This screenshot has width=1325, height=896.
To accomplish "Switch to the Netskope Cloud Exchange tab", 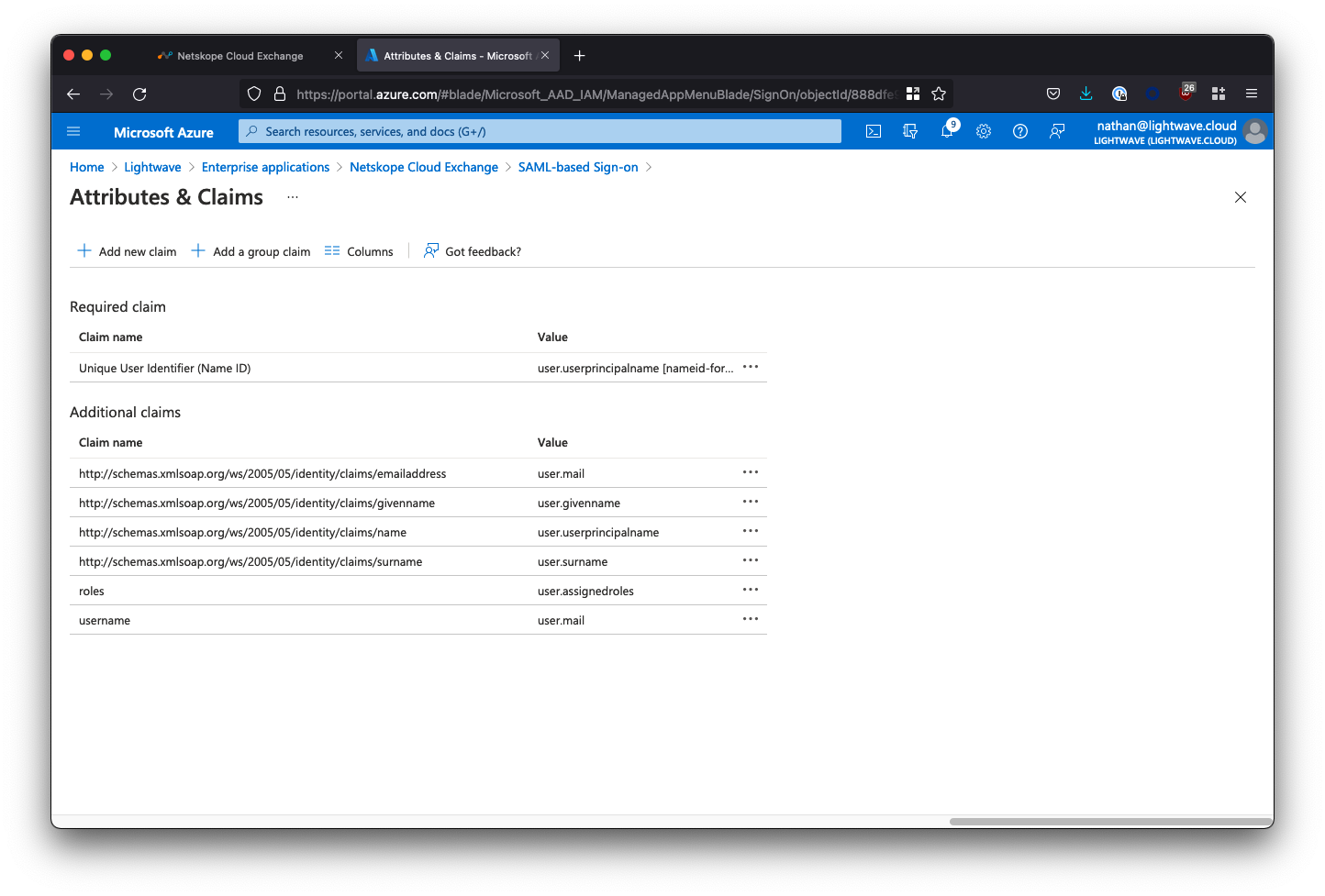I will tap(240, 56).
